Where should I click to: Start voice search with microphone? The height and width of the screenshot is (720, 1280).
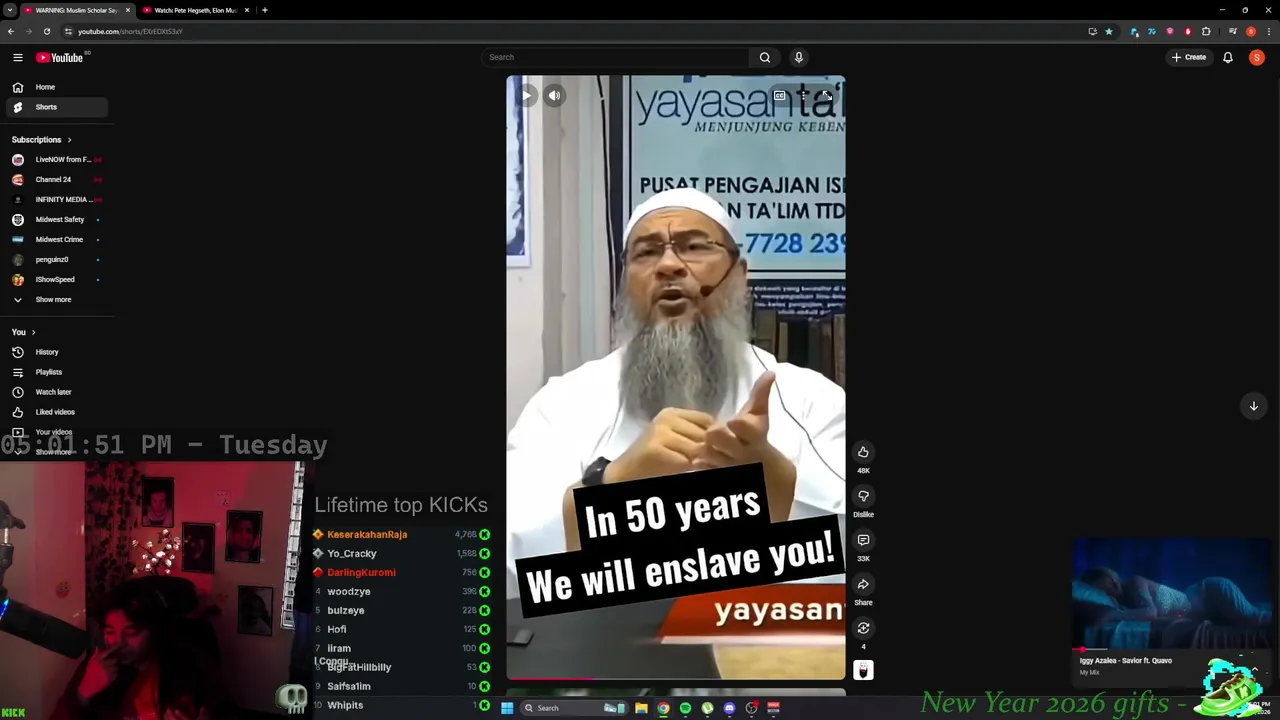click(x=798, y=57)
